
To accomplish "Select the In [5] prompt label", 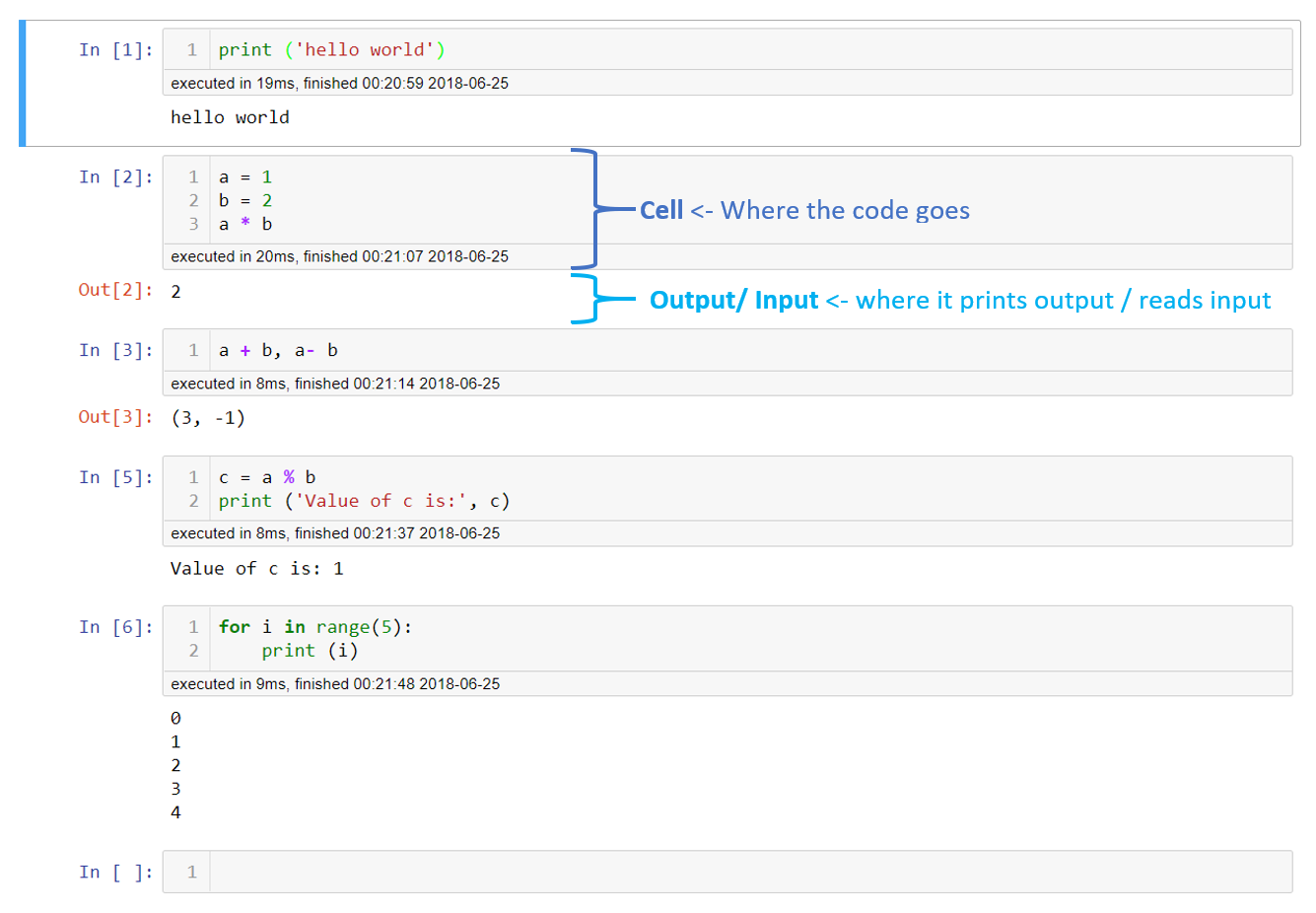I will click(x=116, y=477).
